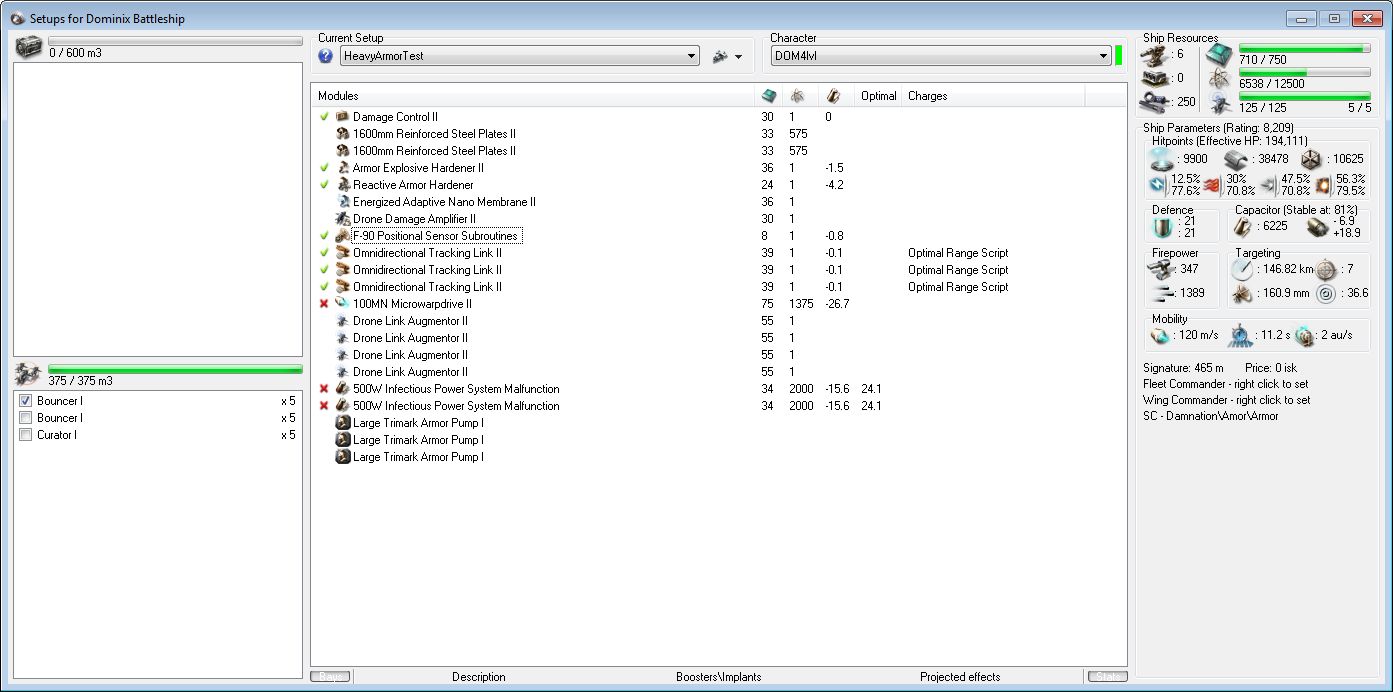Toggle the active state of Reactive Armor Hardener

click(x=324, y=185)
